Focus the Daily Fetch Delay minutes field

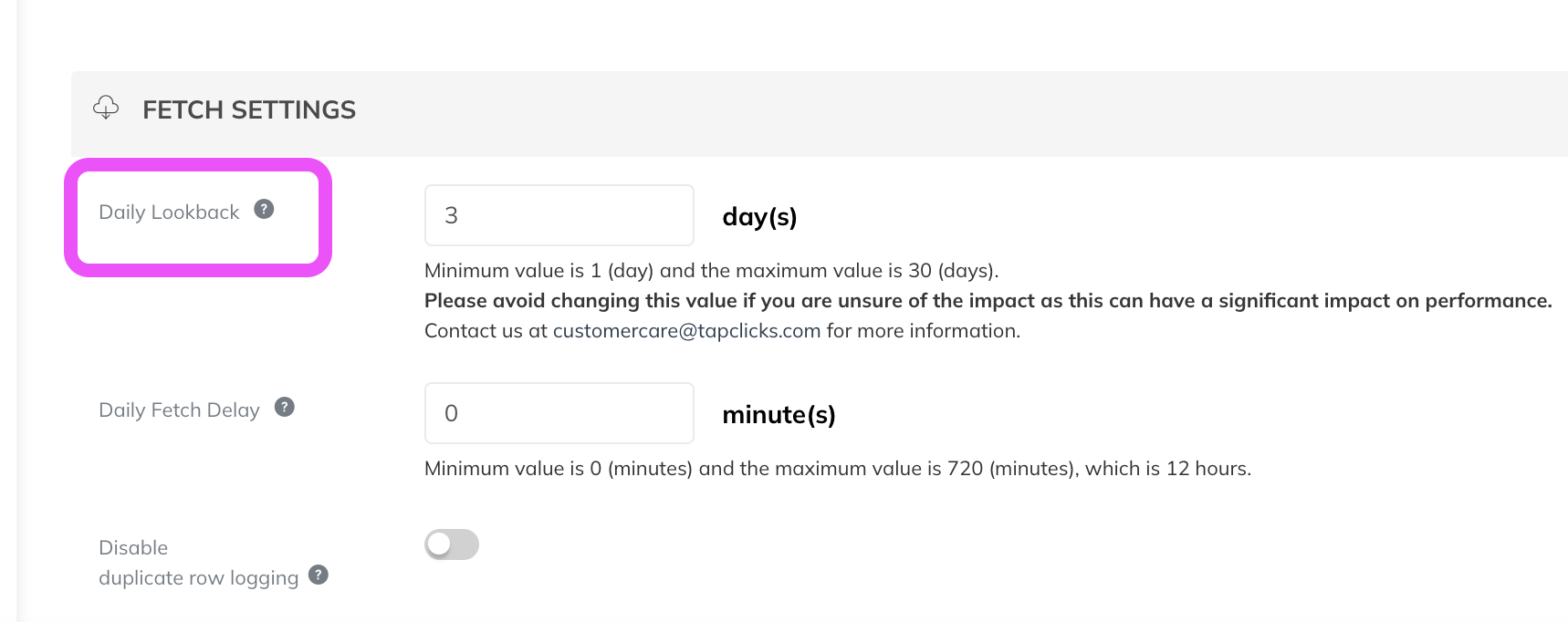[x=559, y=413]
